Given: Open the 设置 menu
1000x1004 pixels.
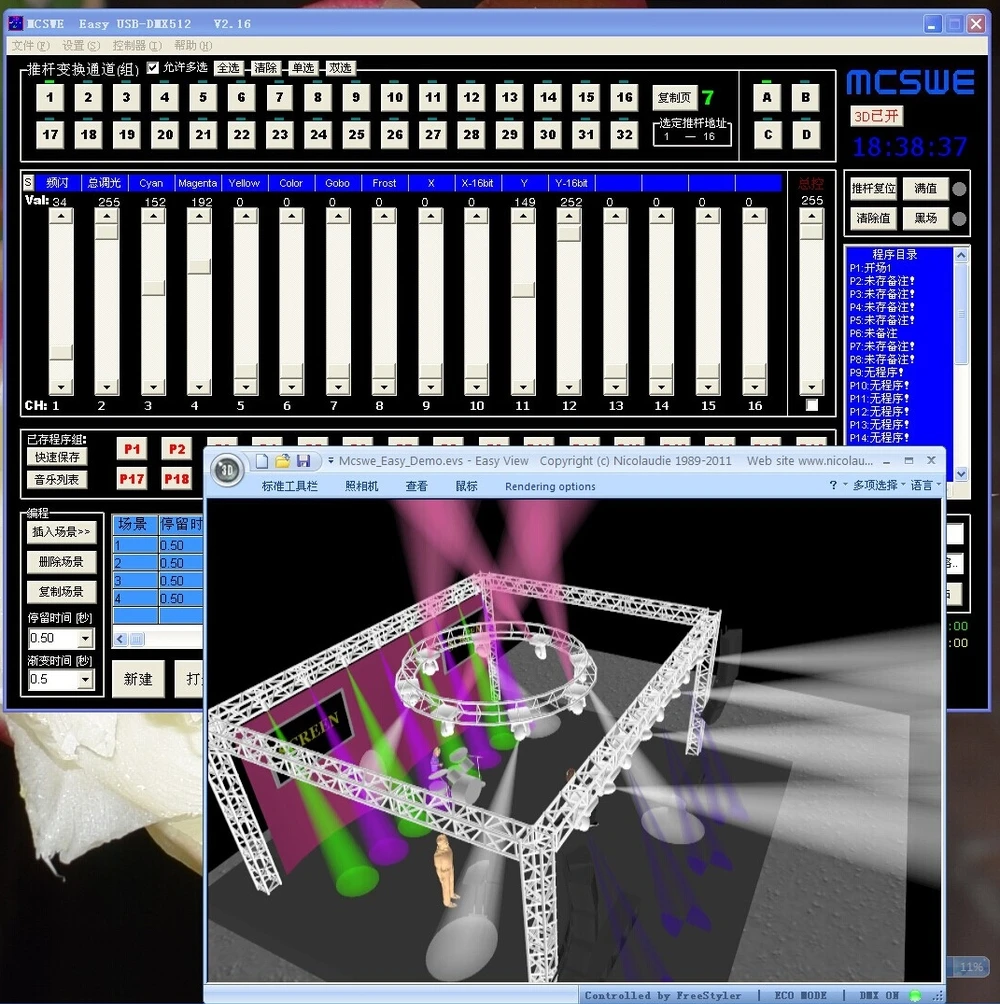Looking at the screenshot, I should coord(81,45).
